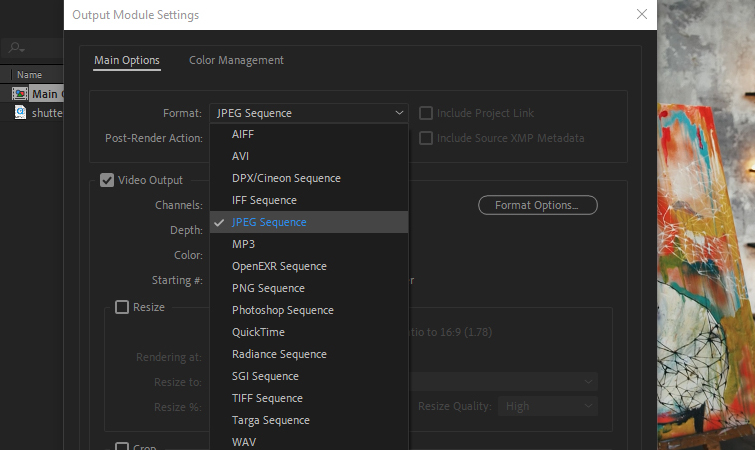Click the Format Options button
755x450 pixels.
click(538, 205)
